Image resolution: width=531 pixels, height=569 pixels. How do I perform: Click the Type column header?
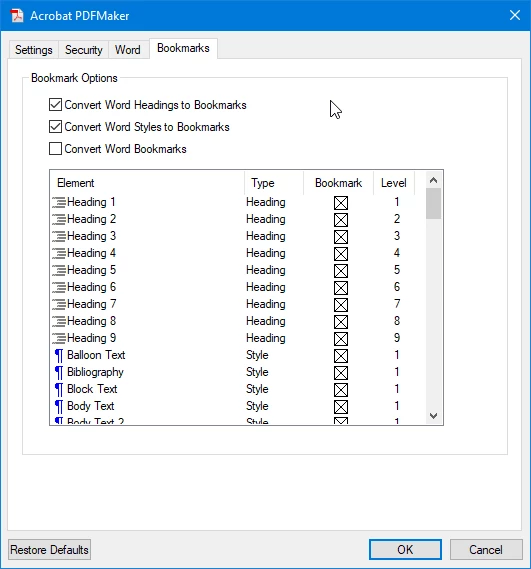[x=274, y=183]
